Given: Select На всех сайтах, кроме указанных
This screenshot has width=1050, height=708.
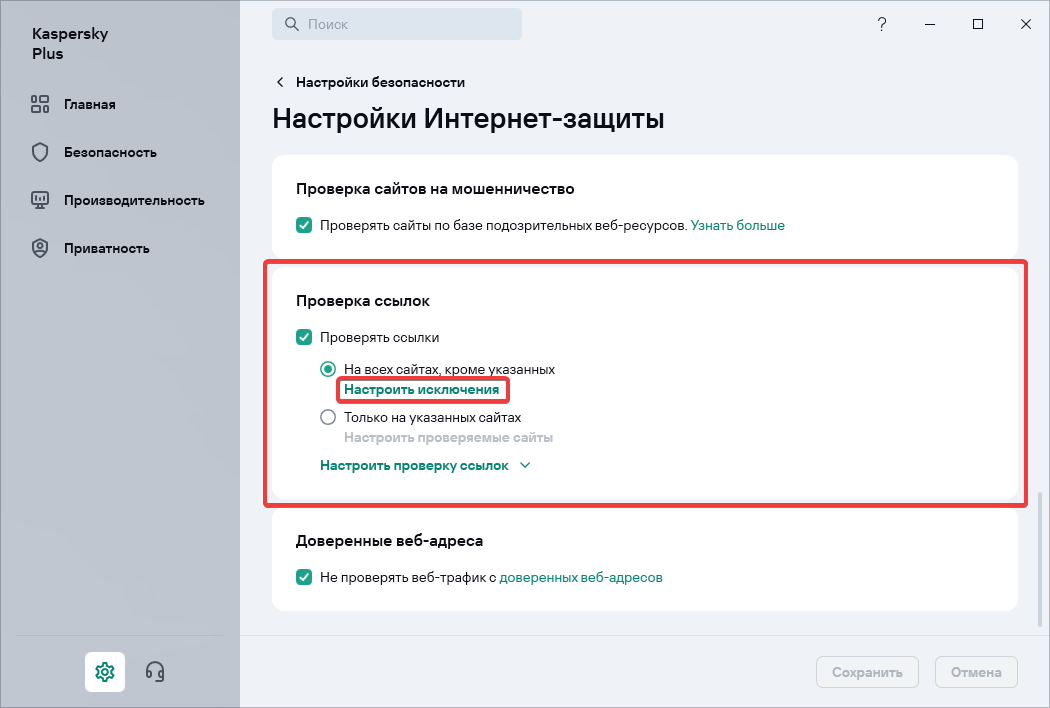Looking at the screenshot, I should coord(328,369).
